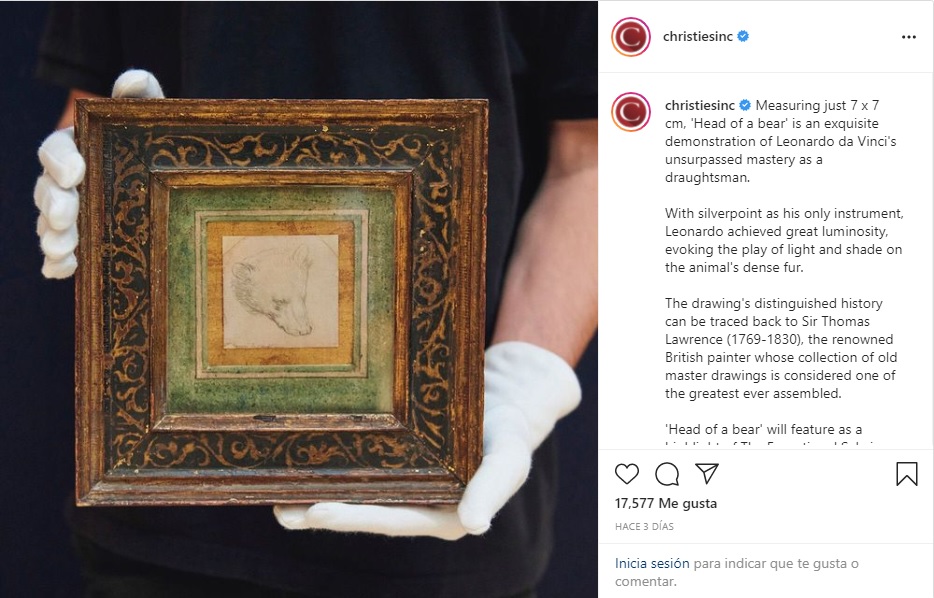Viewport: 934px width, 598px height.
Task: Select the caption text about Sir Thomas Lawrence
Action: (781, 348)
